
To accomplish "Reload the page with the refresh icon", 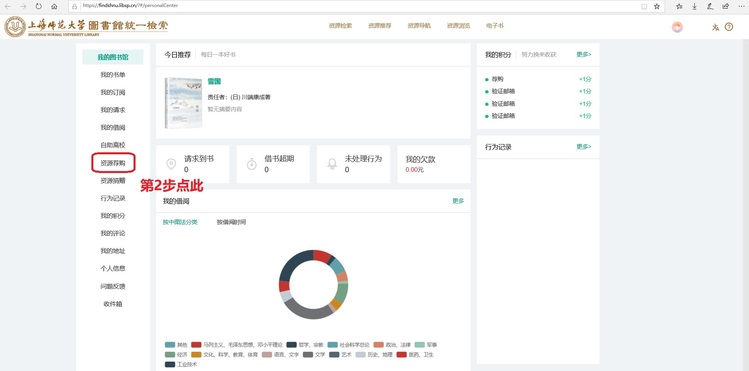I will [39, 6].
